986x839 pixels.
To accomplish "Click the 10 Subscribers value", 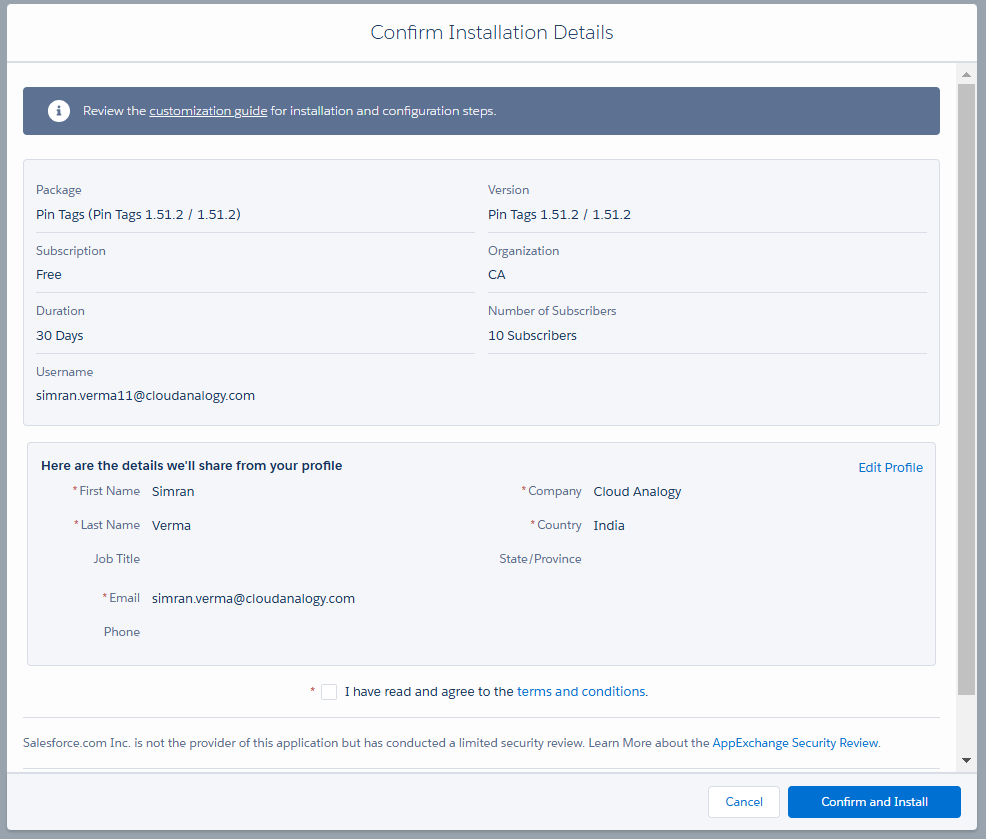I will click(x=532, y=336).
